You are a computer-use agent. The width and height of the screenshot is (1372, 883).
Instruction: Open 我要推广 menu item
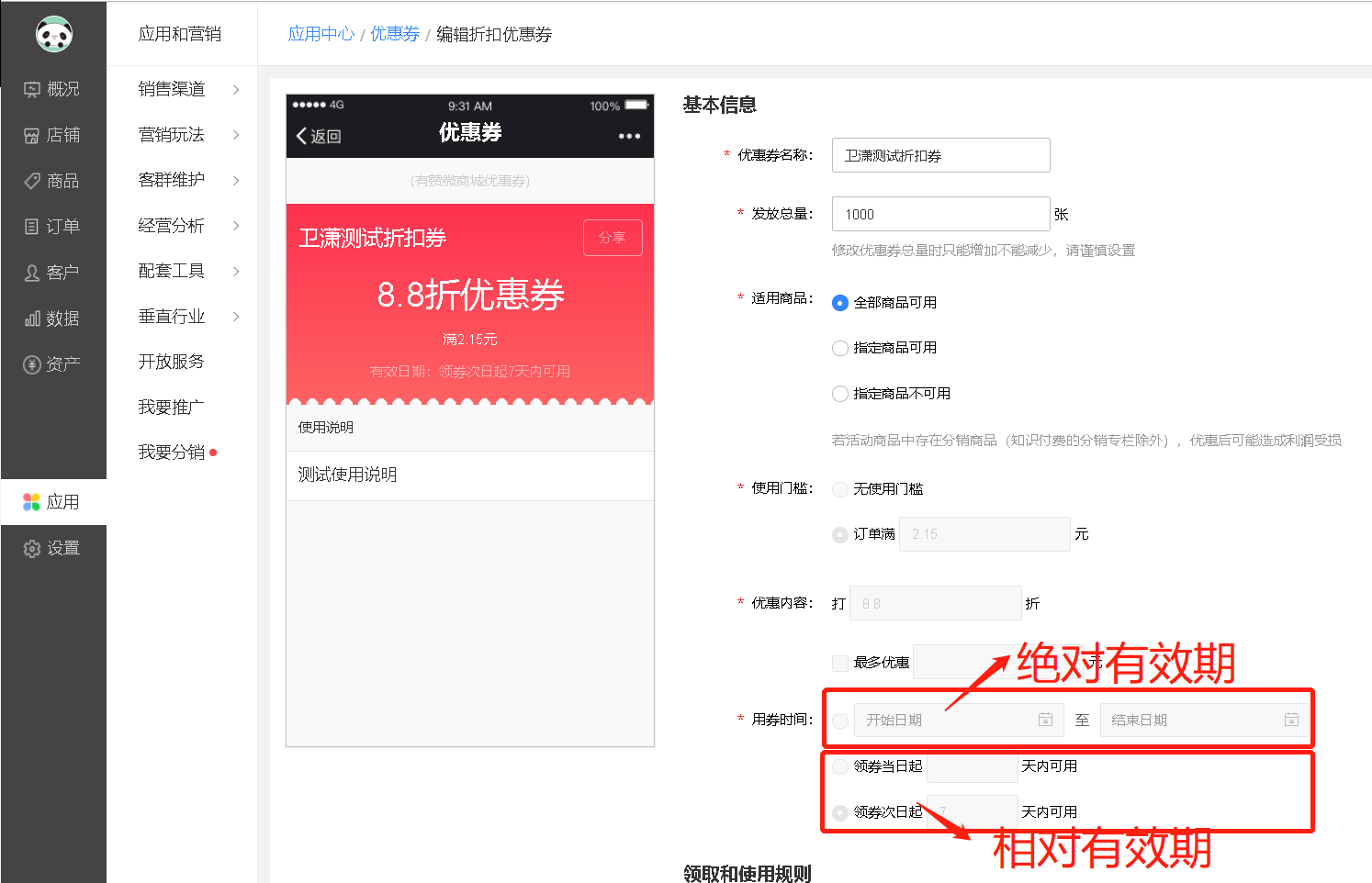[x=172, y=407]
